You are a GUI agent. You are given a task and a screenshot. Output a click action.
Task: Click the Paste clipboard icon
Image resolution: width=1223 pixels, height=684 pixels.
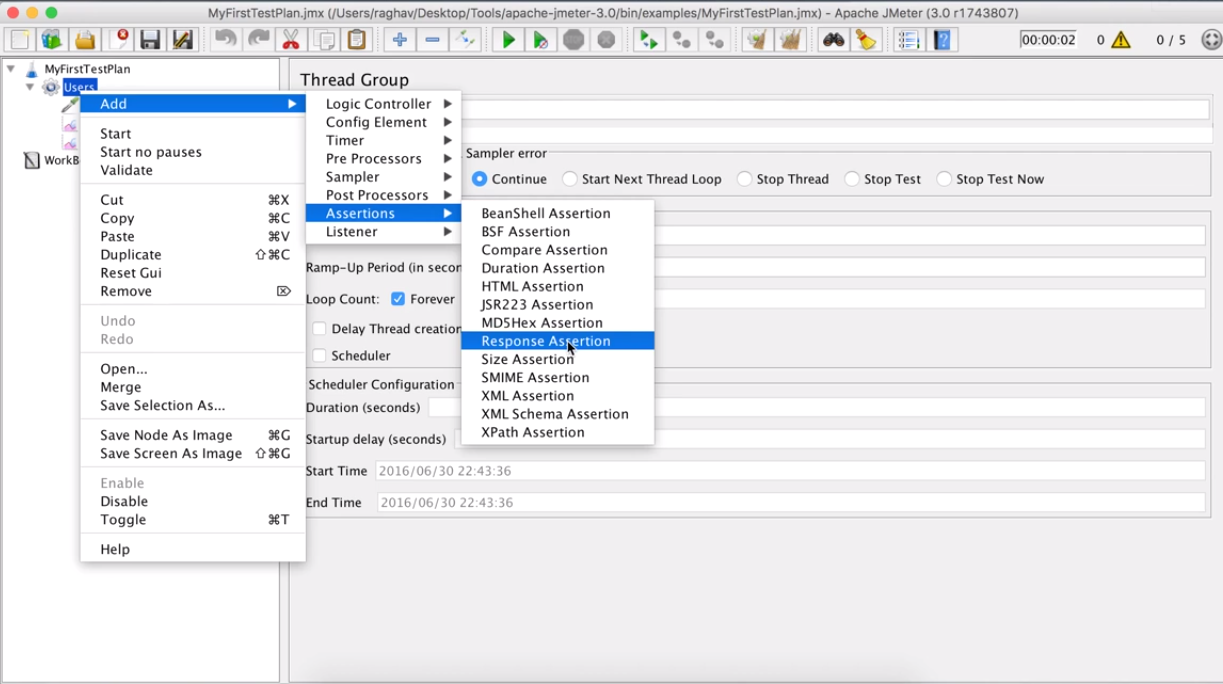[x=356, y=40]
